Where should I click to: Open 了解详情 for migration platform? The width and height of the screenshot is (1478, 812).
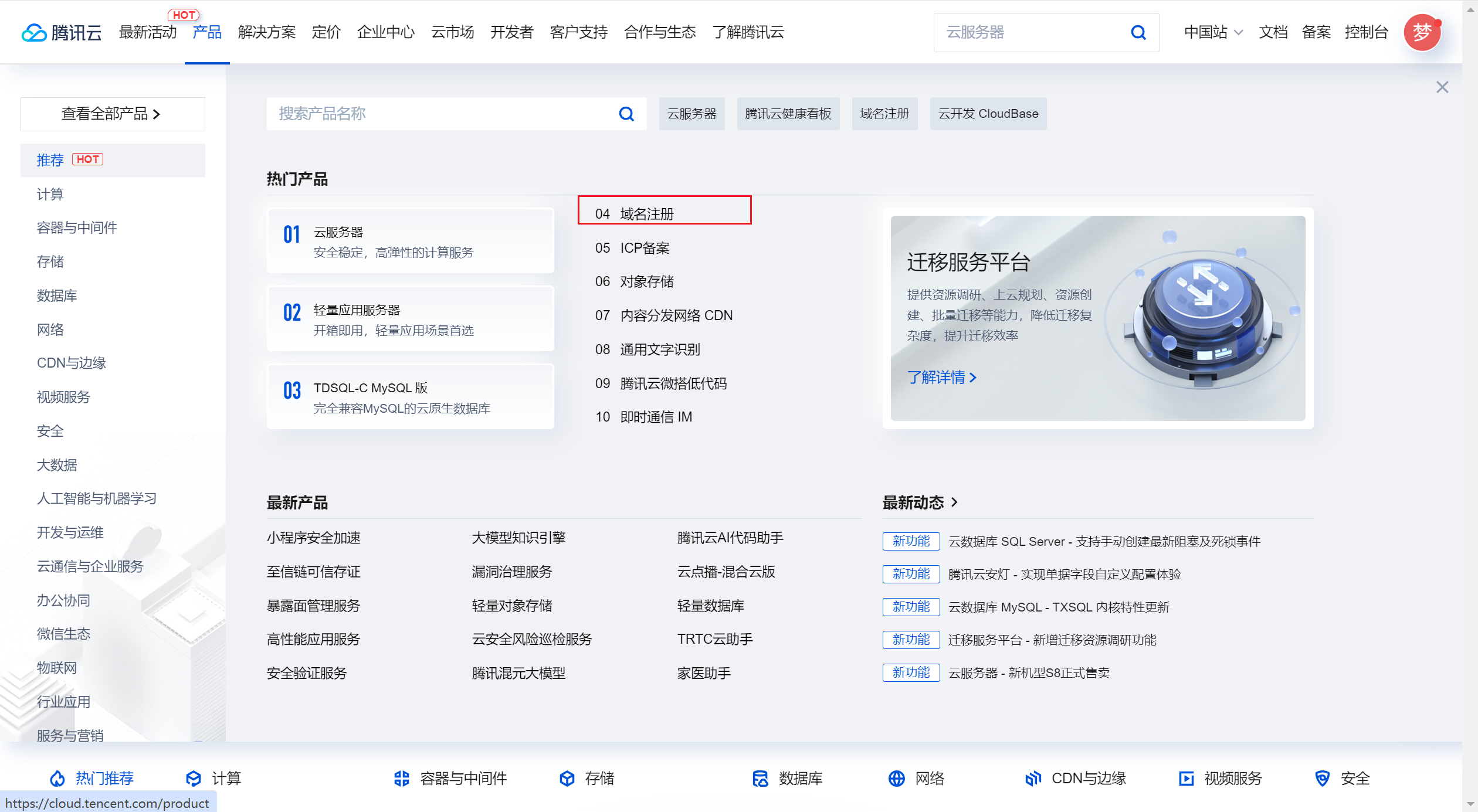pyautogui.click(x=942, y=377)
